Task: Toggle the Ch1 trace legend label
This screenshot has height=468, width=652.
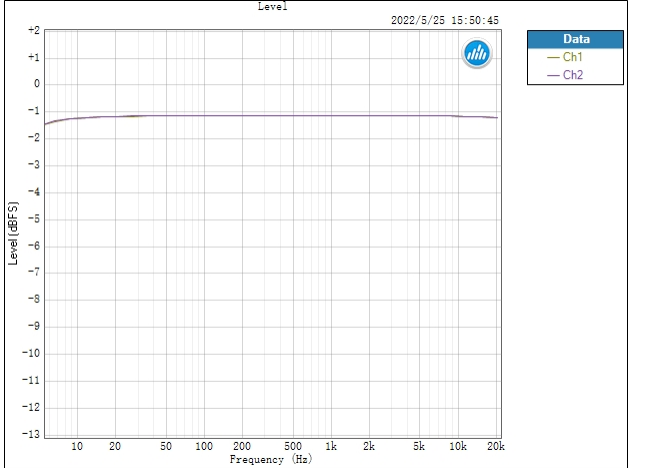Action: 573,58
